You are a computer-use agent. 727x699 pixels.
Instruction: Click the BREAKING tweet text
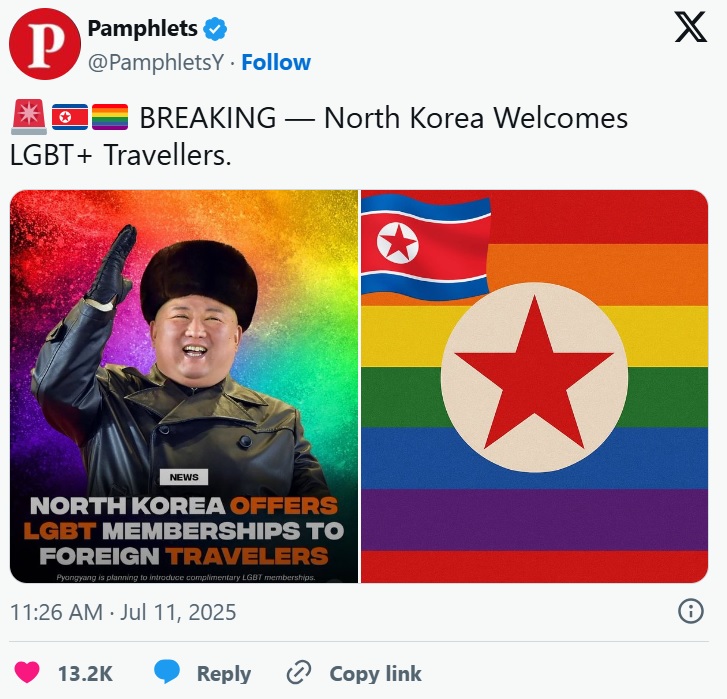pyautogui.click(x=319, y=136)
